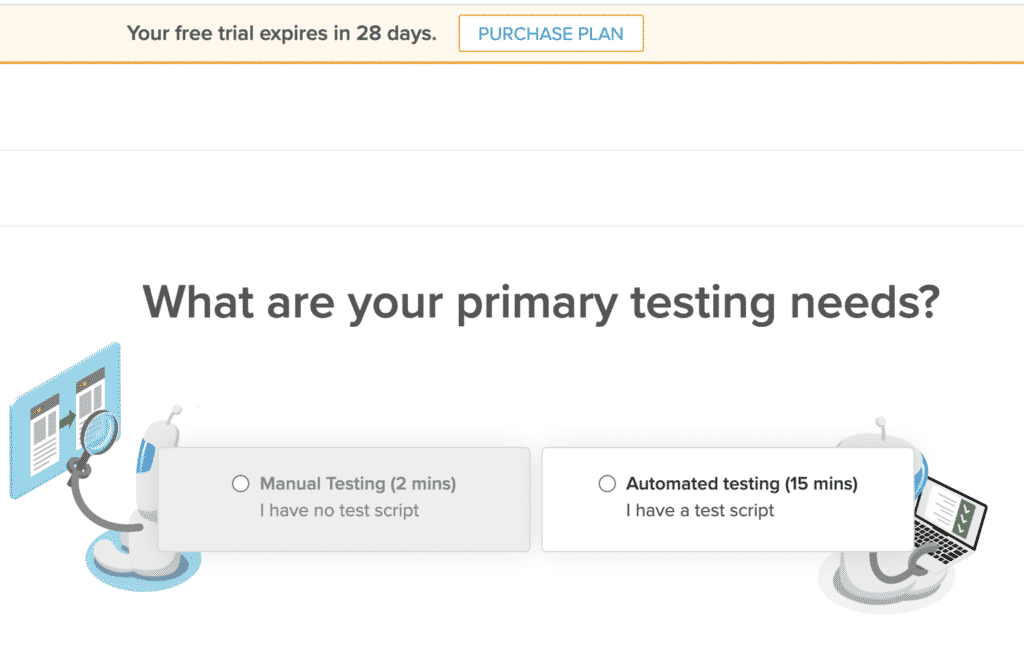Screen dimensions: 1024x651
Task: Click the "What are your primary testing needs?" heading
Action: point(541,302)
